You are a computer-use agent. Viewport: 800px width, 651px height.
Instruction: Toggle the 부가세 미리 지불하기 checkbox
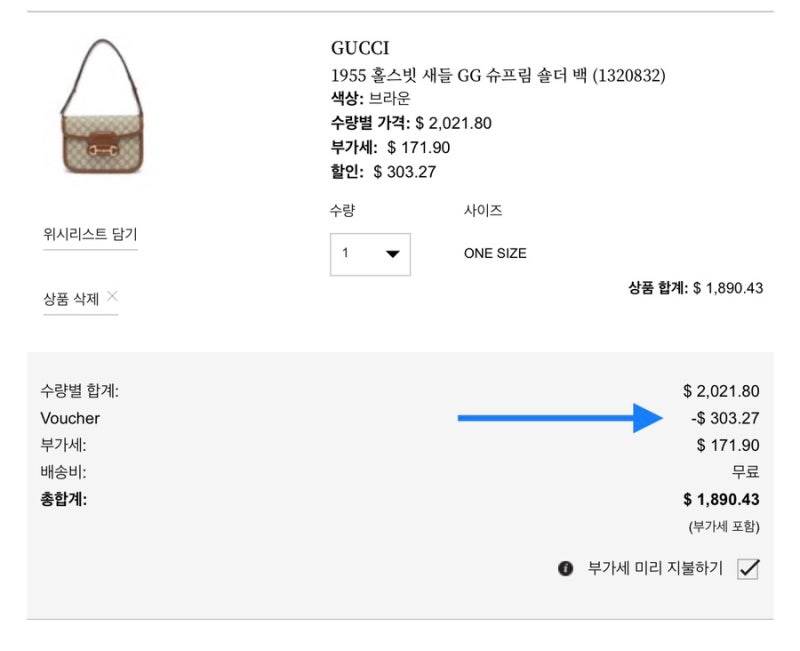pyautogui.click(x=748, y=569)
